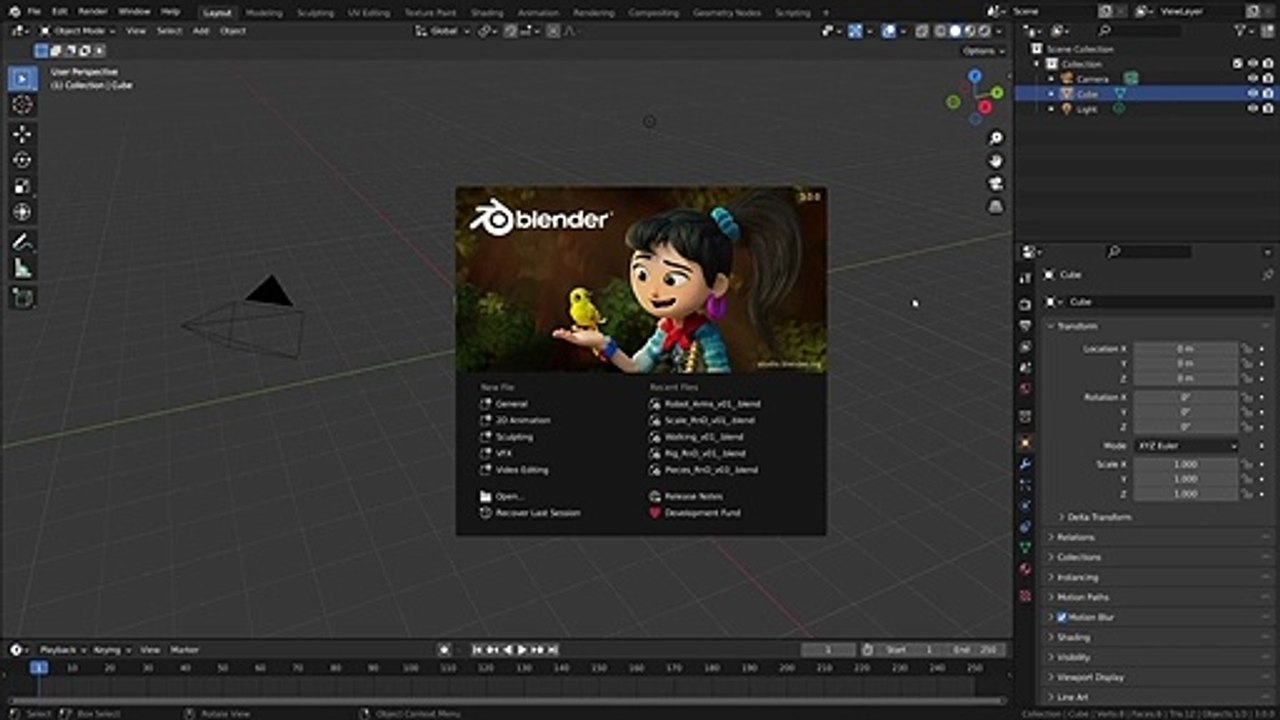The height and width of the screenshot is (720, 1280).
Task: Disable Light in renders camera icon
Action: (x=1267, y=109)
